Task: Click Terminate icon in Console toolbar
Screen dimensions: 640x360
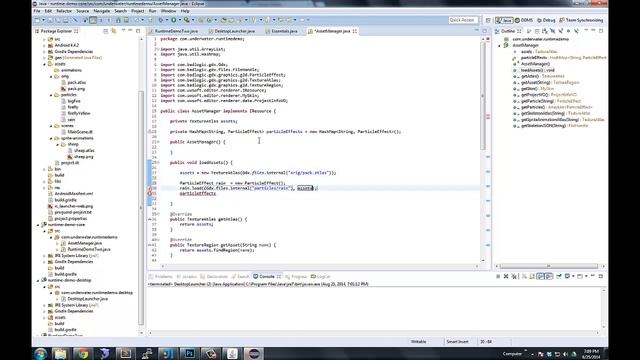Action: 498,276
